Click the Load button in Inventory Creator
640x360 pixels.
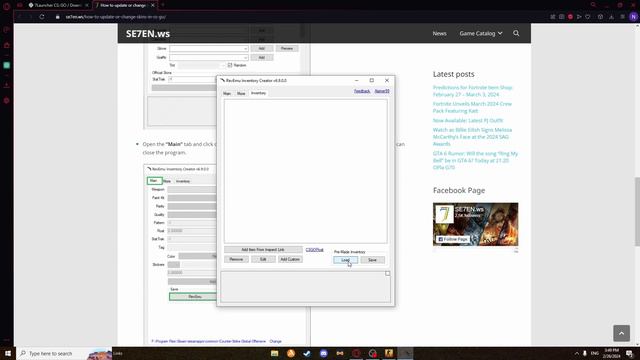[x=345, y=260]
